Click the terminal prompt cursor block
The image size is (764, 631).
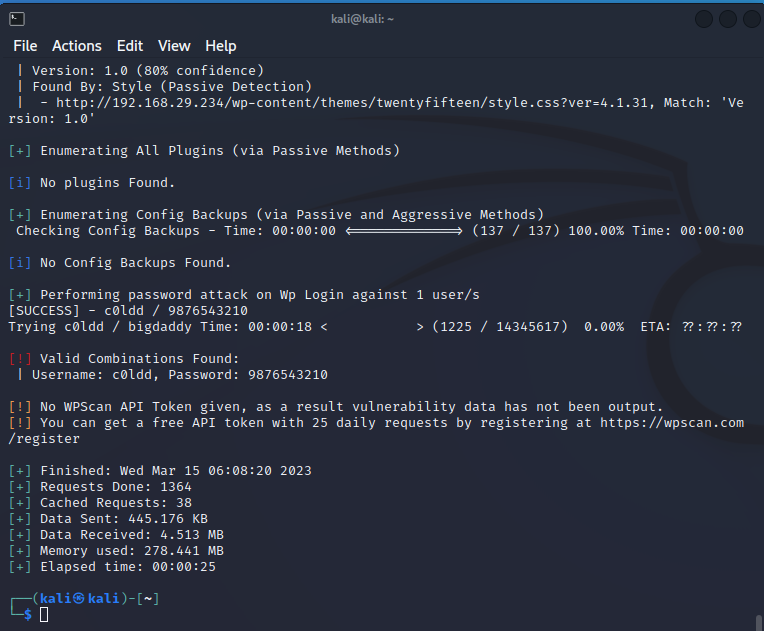pos(44,614)
